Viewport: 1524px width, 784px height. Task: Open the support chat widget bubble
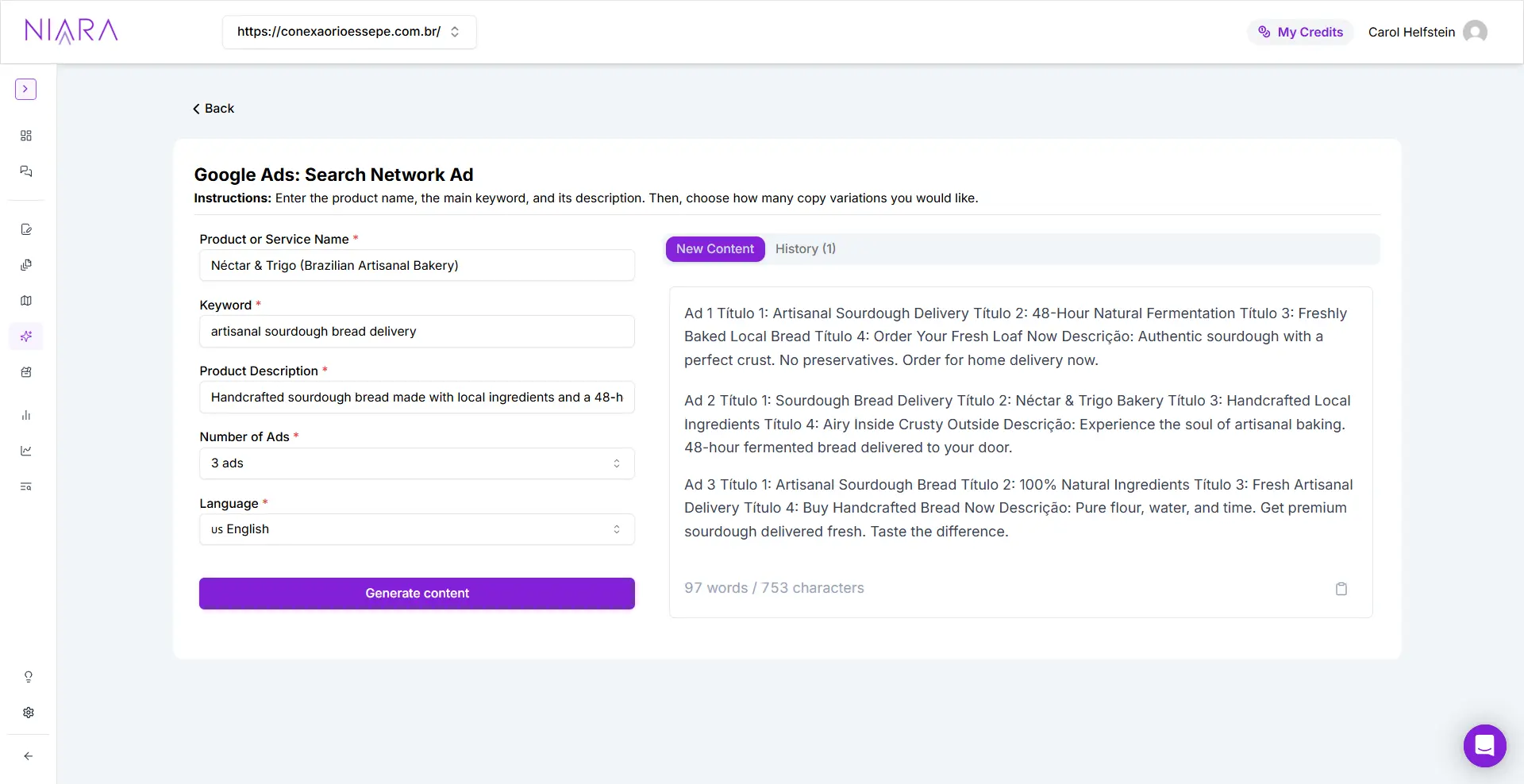[x=1485, y=746]
